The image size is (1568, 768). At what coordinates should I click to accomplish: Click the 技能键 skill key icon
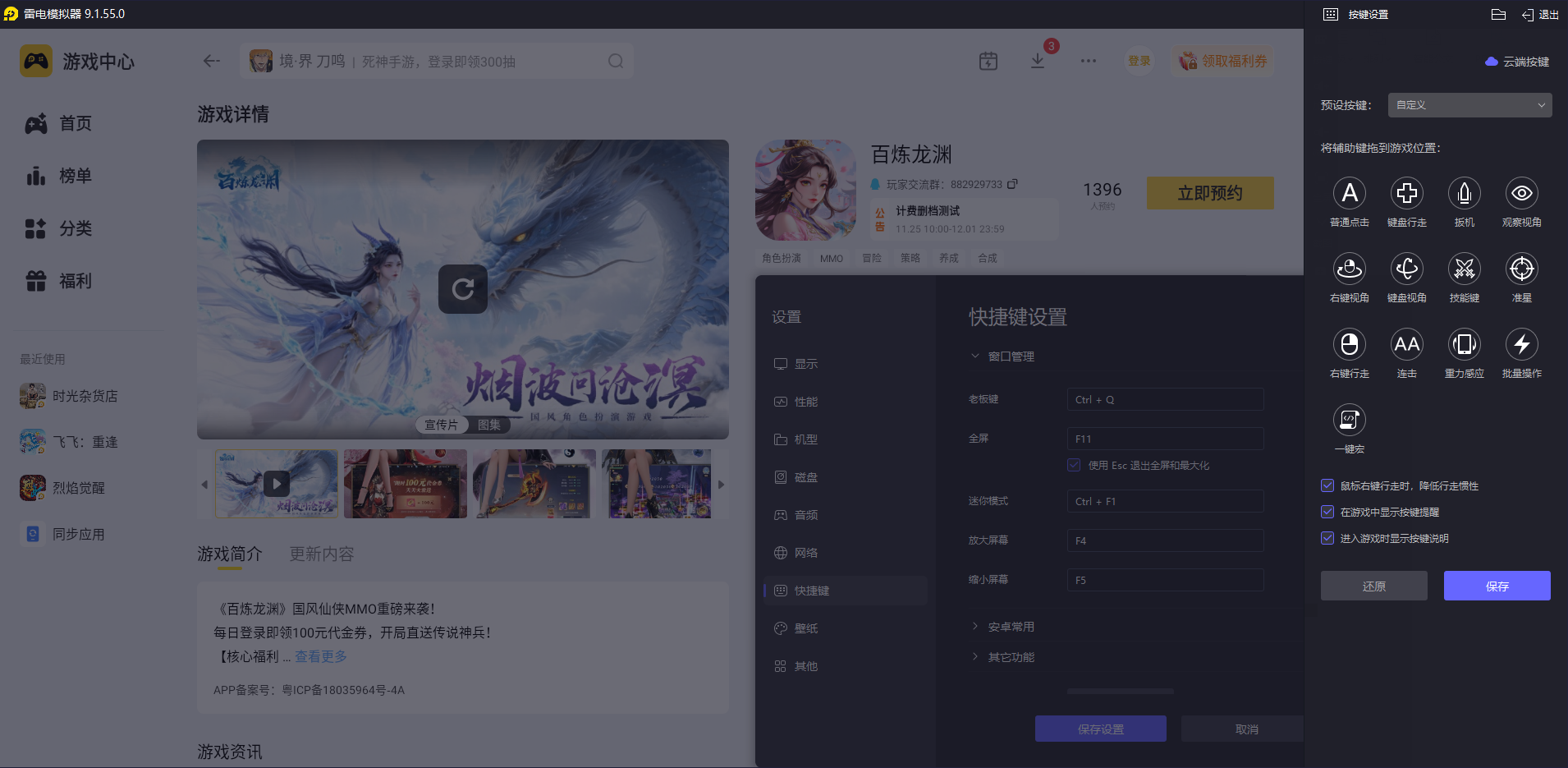(x=1465, y=269)
